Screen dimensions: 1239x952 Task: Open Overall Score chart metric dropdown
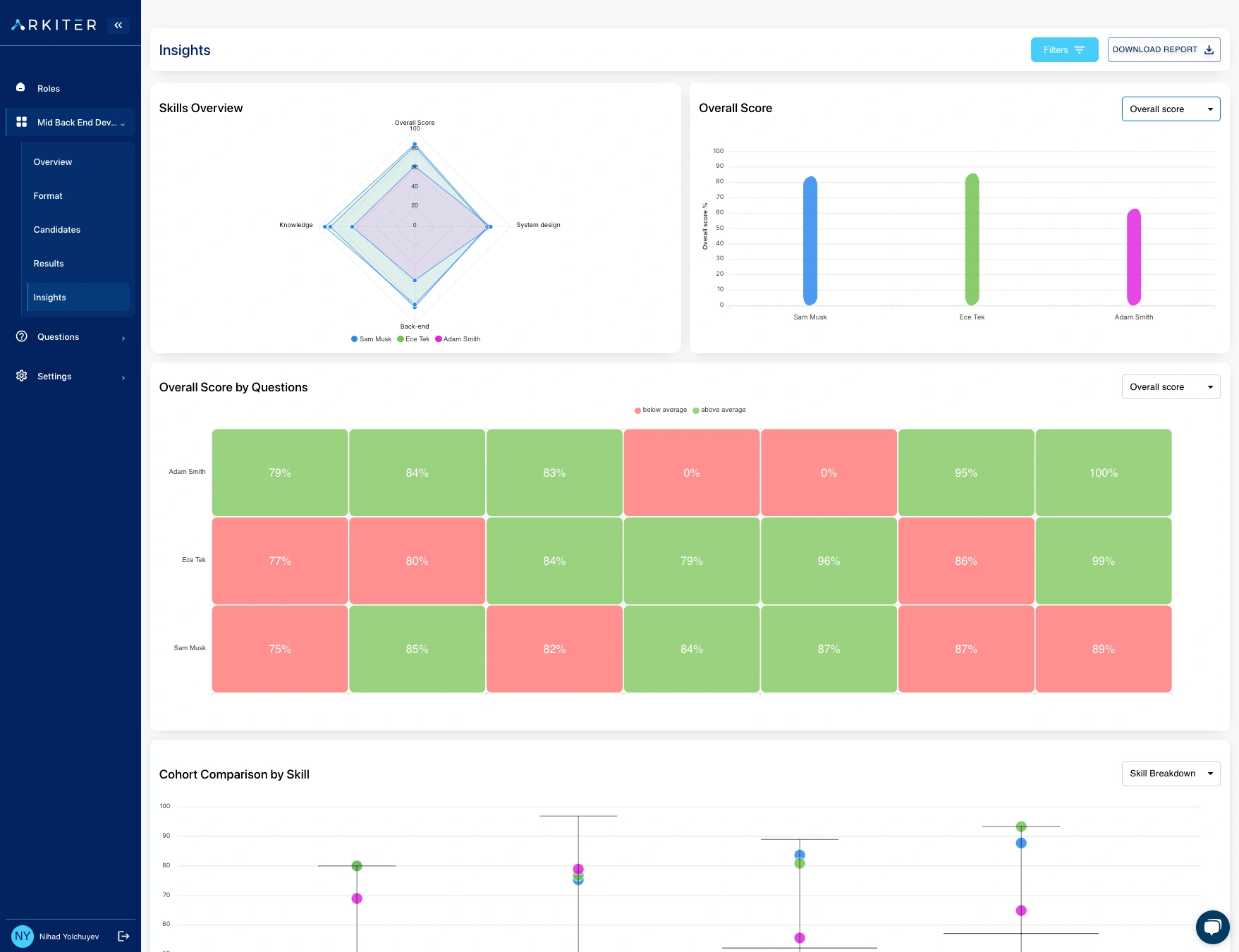pos(1170,109)
